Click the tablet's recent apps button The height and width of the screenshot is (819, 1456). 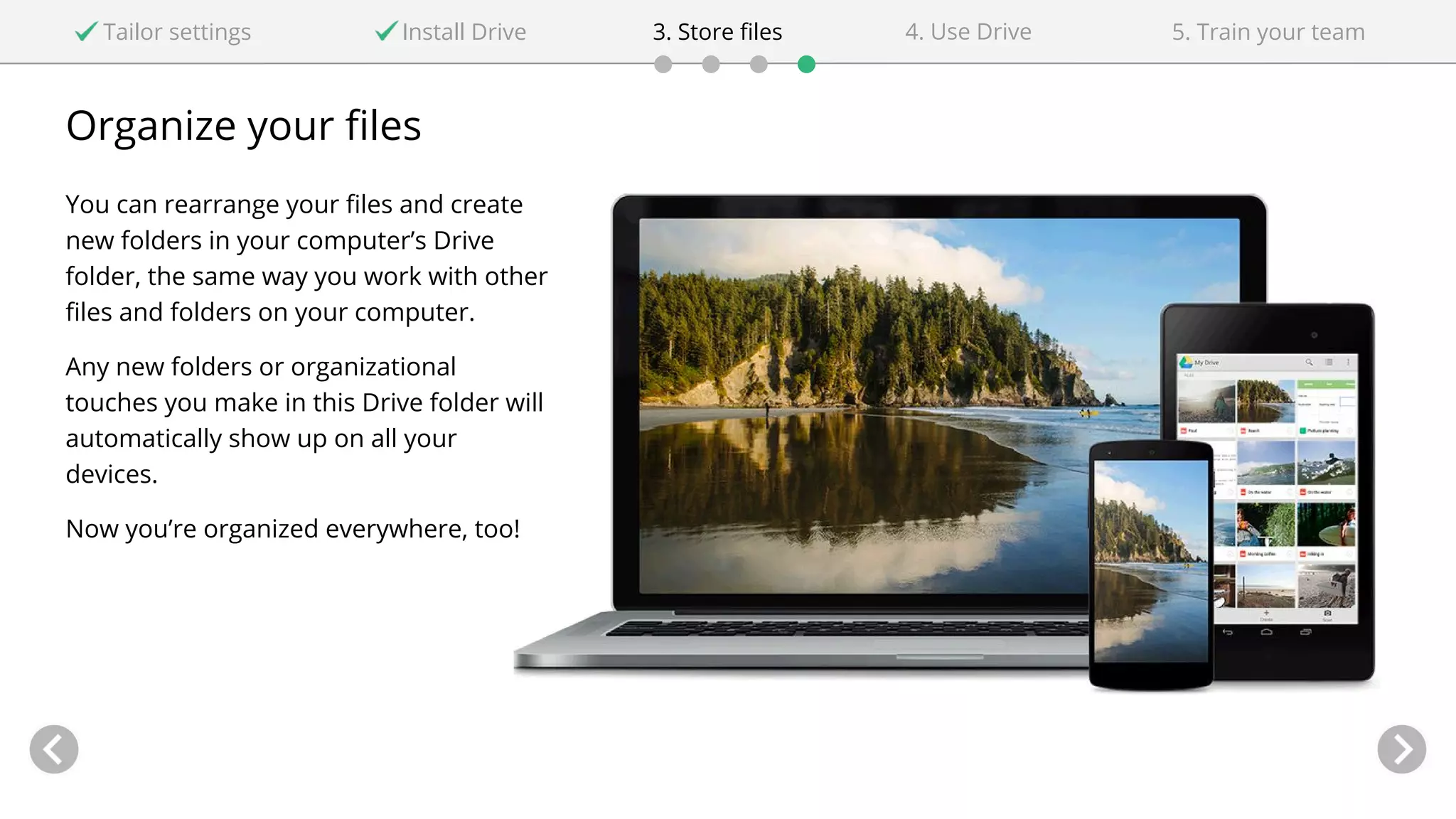coord(1305,632)
